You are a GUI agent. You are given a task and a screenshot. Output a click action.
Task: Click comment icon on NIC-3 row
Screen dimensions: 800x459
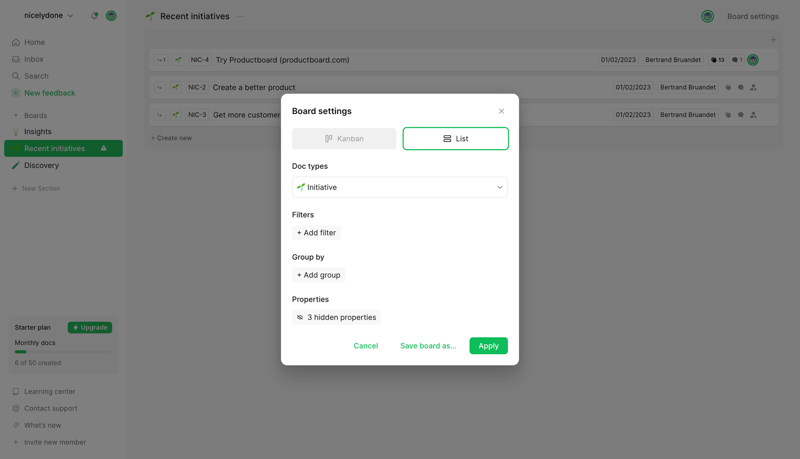pos(740,115)
